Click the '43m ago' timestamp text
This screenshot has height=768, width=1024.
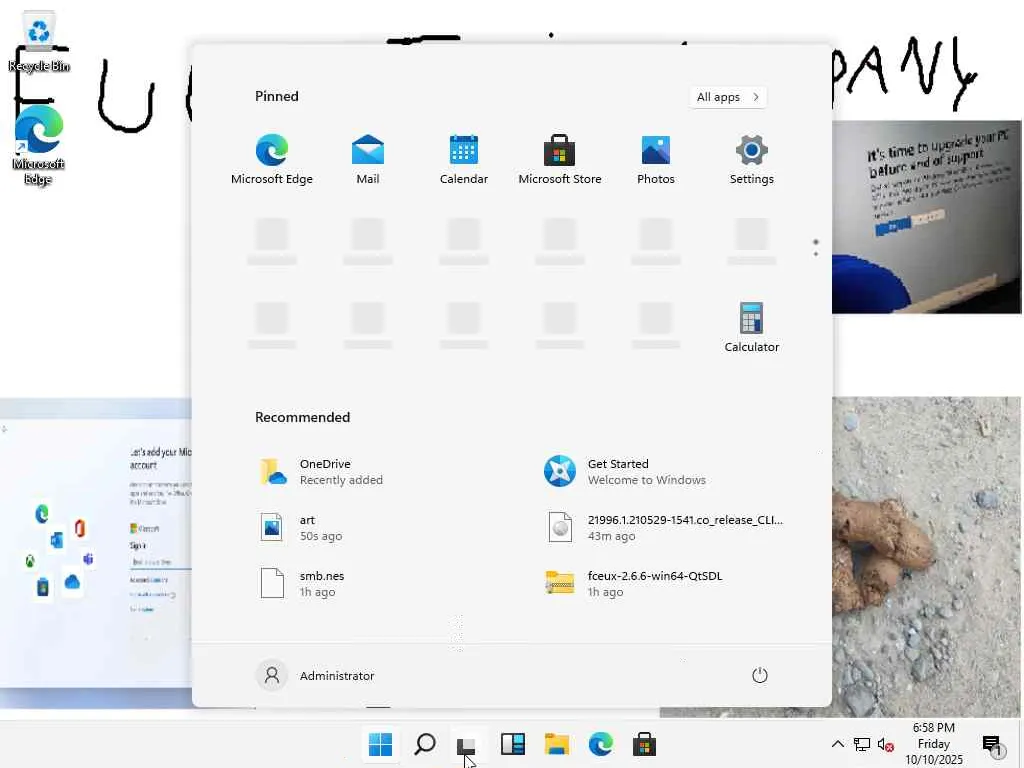click(611, 536)
